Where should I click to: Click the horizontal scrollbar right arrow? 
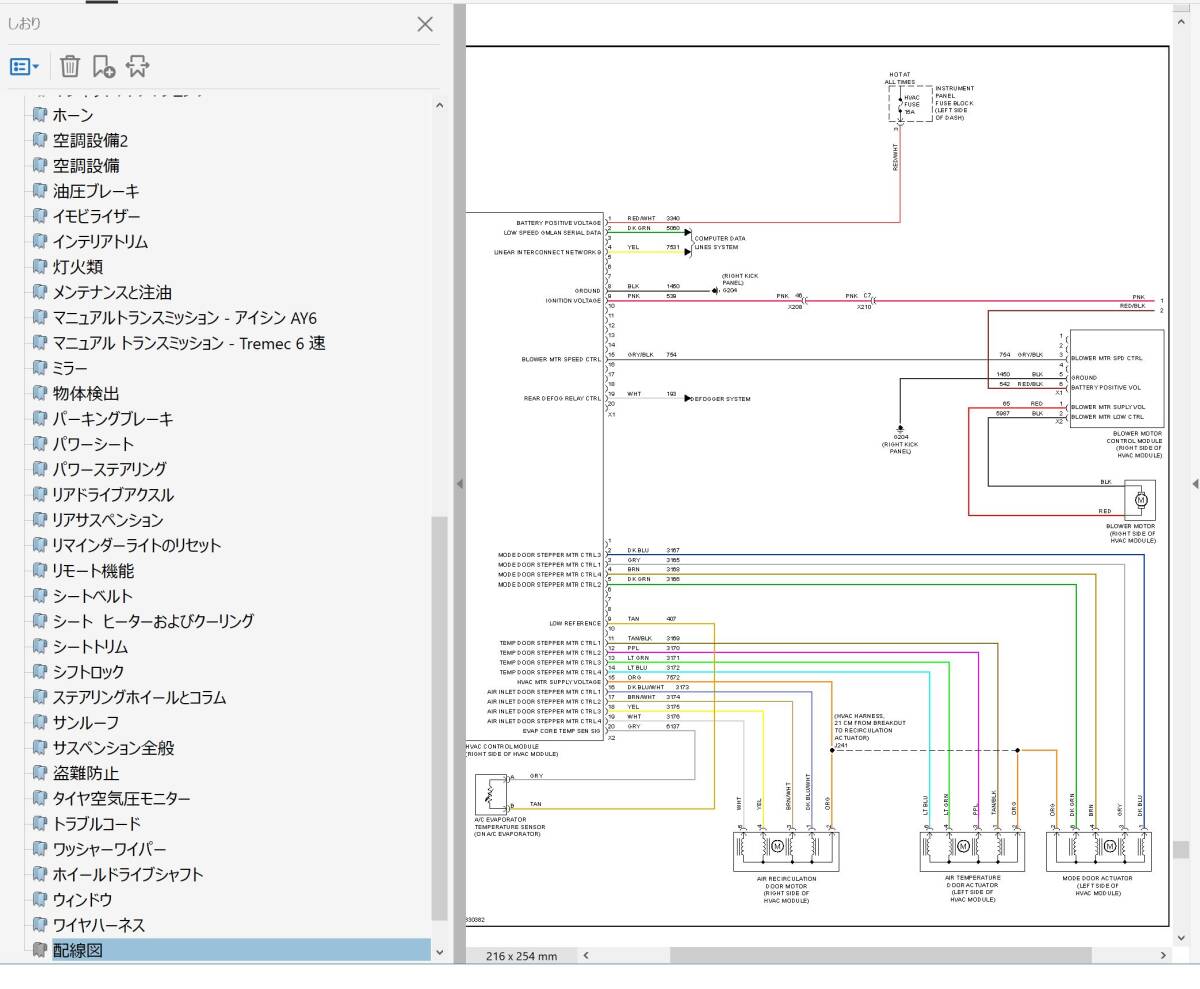pyautogui.click(x=1162, y=956)
